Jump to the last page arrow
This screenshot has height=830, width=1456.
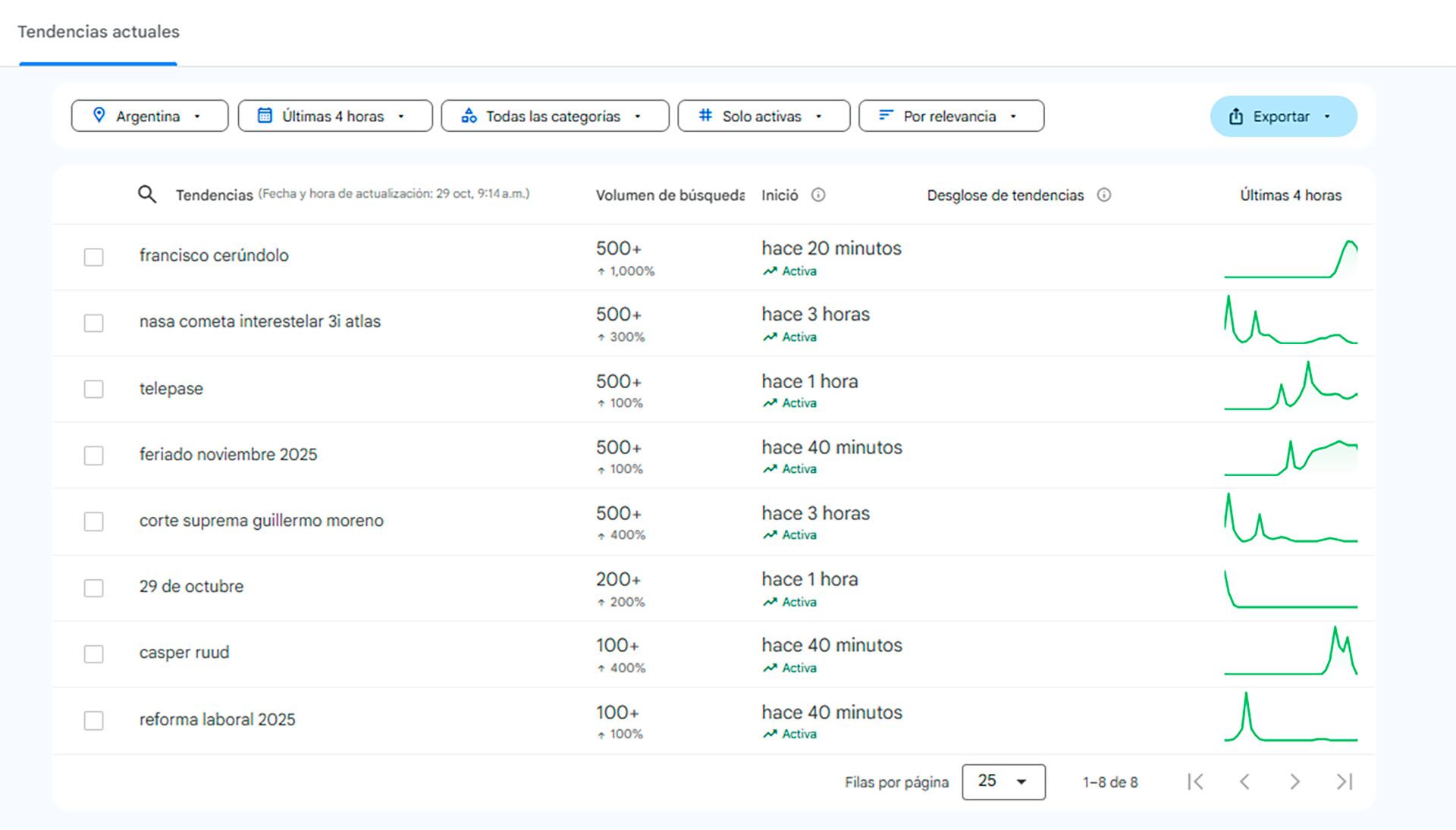(1345, 781)
